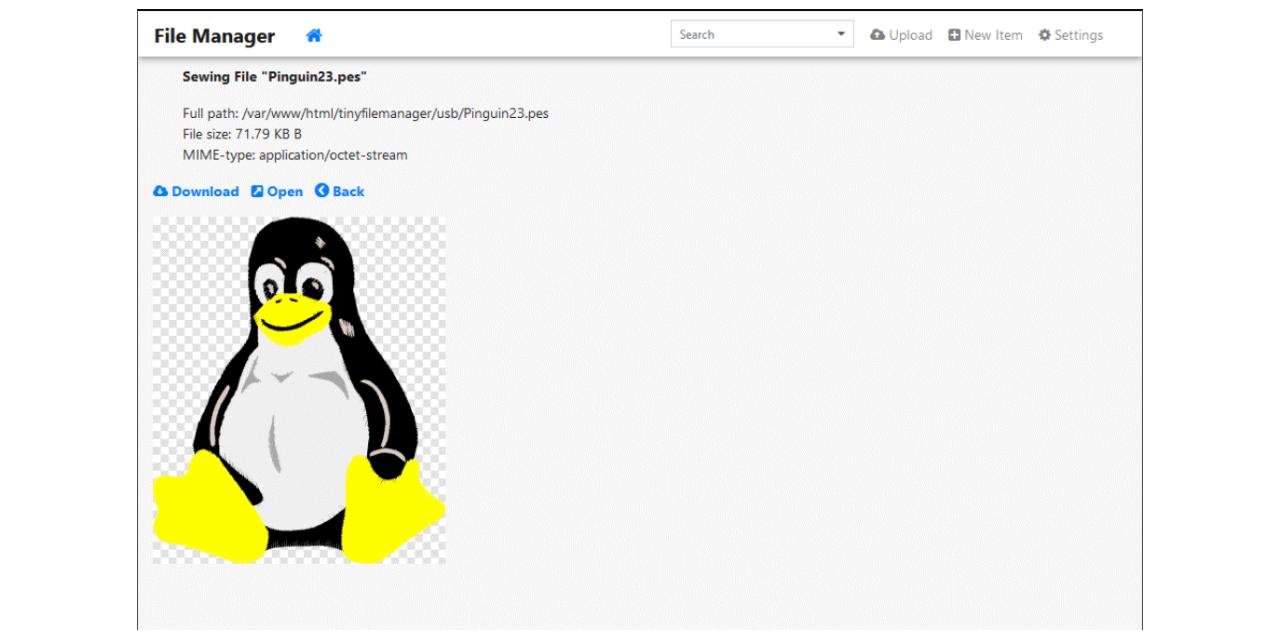Select the MIME-type application/octet-stream text
Image resolution: width=1280 pixels, height=640 pixels.
coord(295,155)
